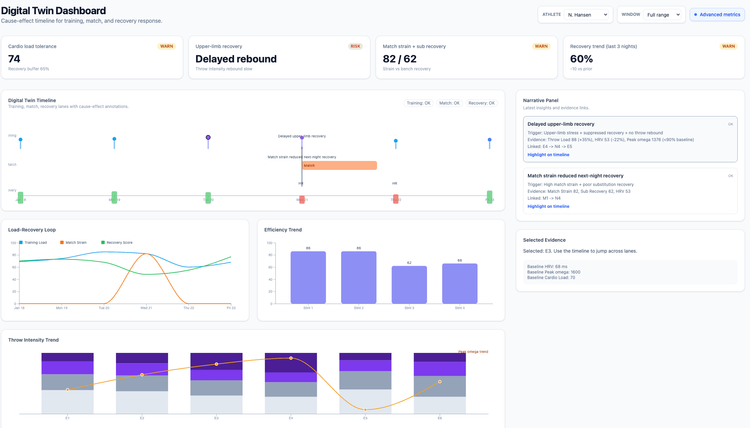Viewport: 750px width, 428px height.
Task: Click the first blue training pin on timeline
Action: click(x=20, y=141)
